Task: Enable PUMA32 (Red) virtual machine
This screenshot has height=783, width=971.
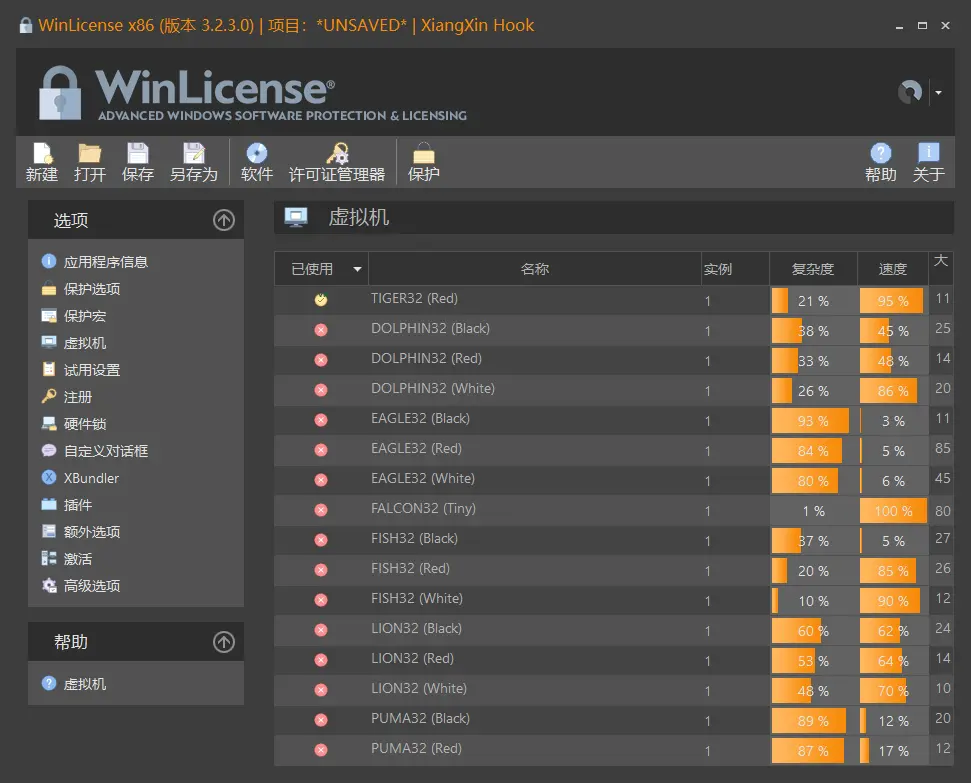Action: coord(321,750)
